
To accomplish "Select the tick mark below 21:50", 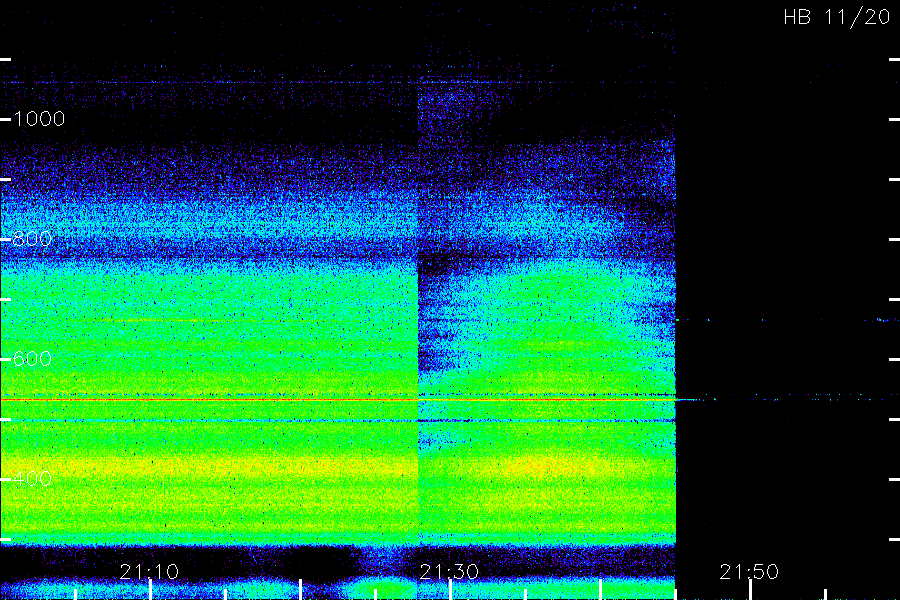I will 751,590.
